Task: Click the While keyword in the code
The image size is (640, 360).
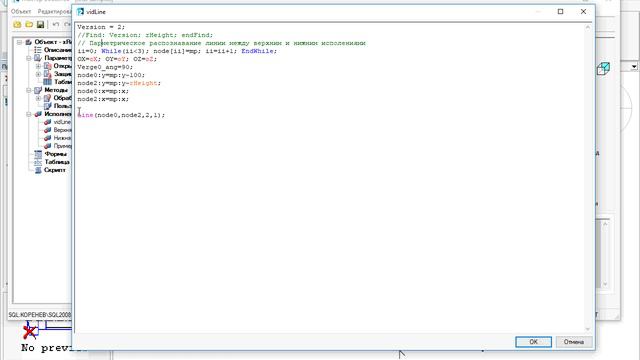Action: (111, 51)
